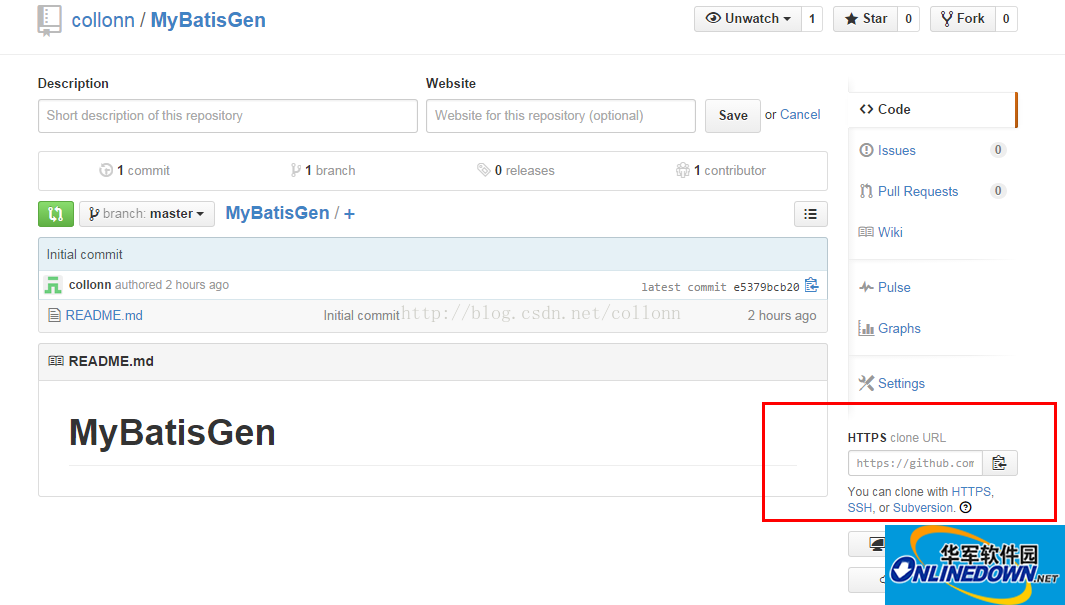Copy the clone URL to clipboard
This screenshot has width=1065, height=605.
999,463
